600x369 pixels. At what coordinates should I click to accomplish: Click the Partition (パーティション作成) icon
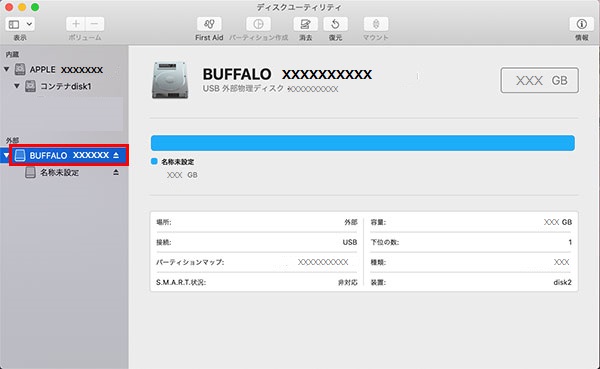[258, 24]
